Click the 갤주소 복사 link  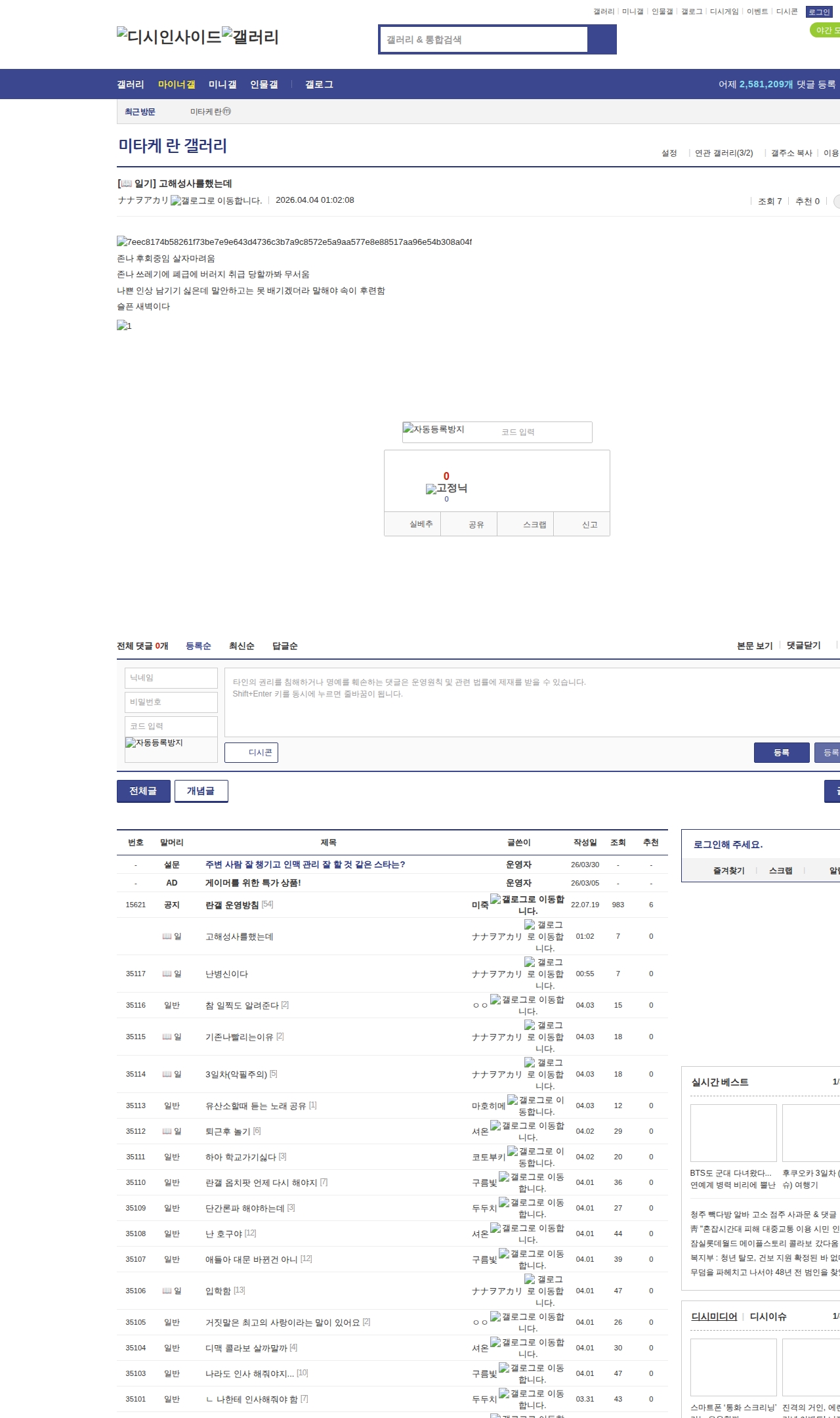tap(791, 153)
